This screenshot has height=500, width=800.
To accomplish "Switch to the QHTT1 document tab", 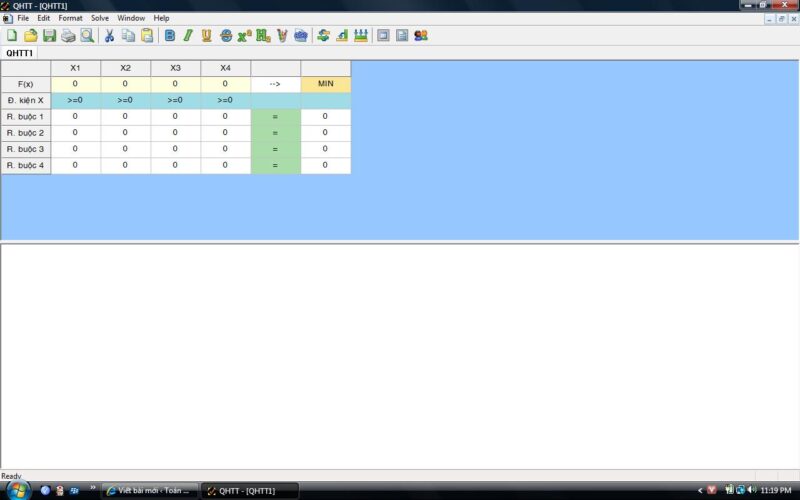I will (18, 53).
